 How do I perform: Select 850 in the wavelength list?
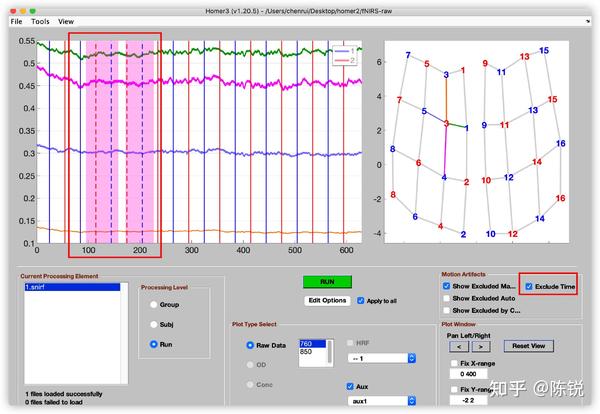pyautogui.click(x=312, y=352)
